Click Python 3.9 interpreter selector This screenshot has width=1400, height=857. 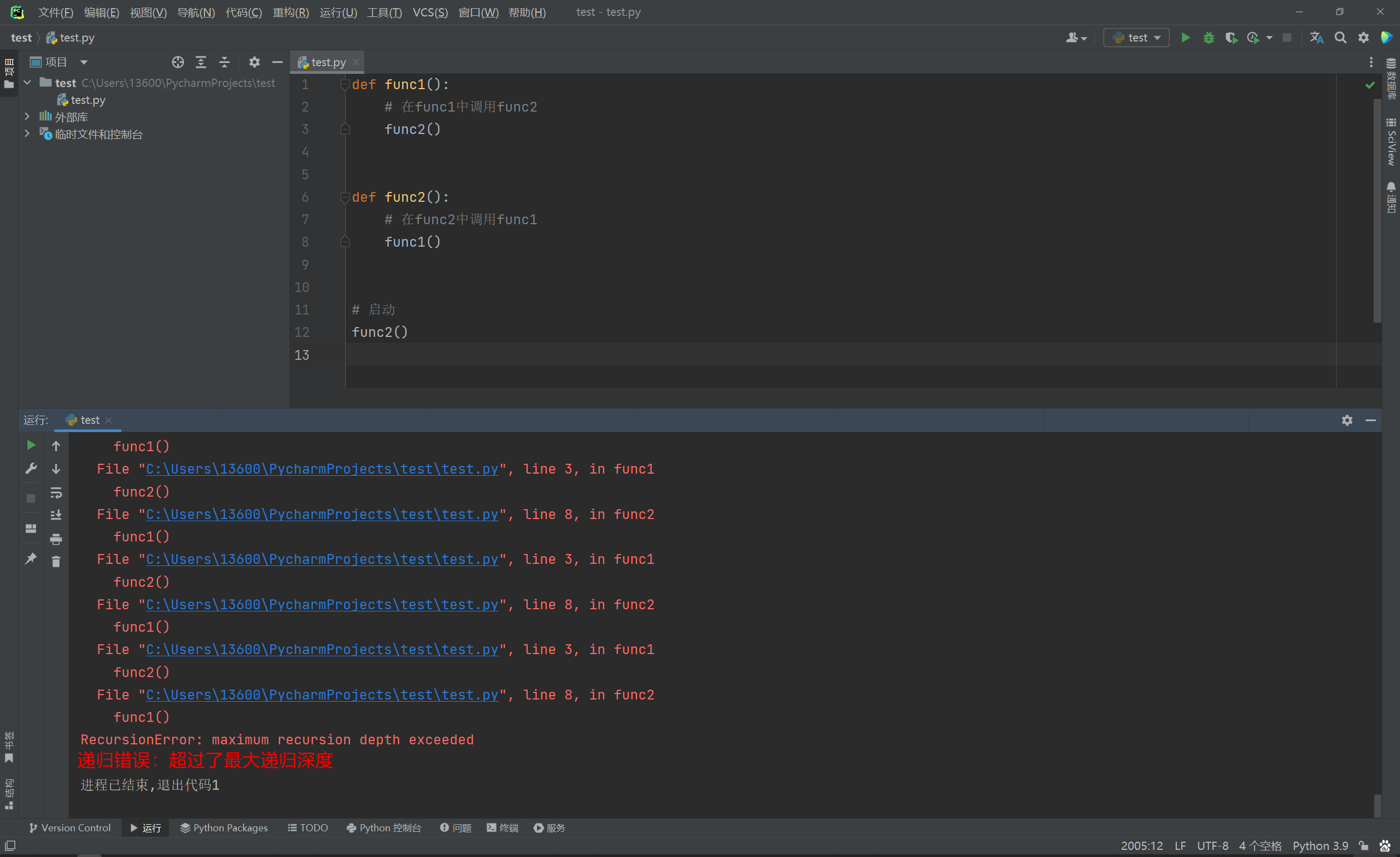1321,846
